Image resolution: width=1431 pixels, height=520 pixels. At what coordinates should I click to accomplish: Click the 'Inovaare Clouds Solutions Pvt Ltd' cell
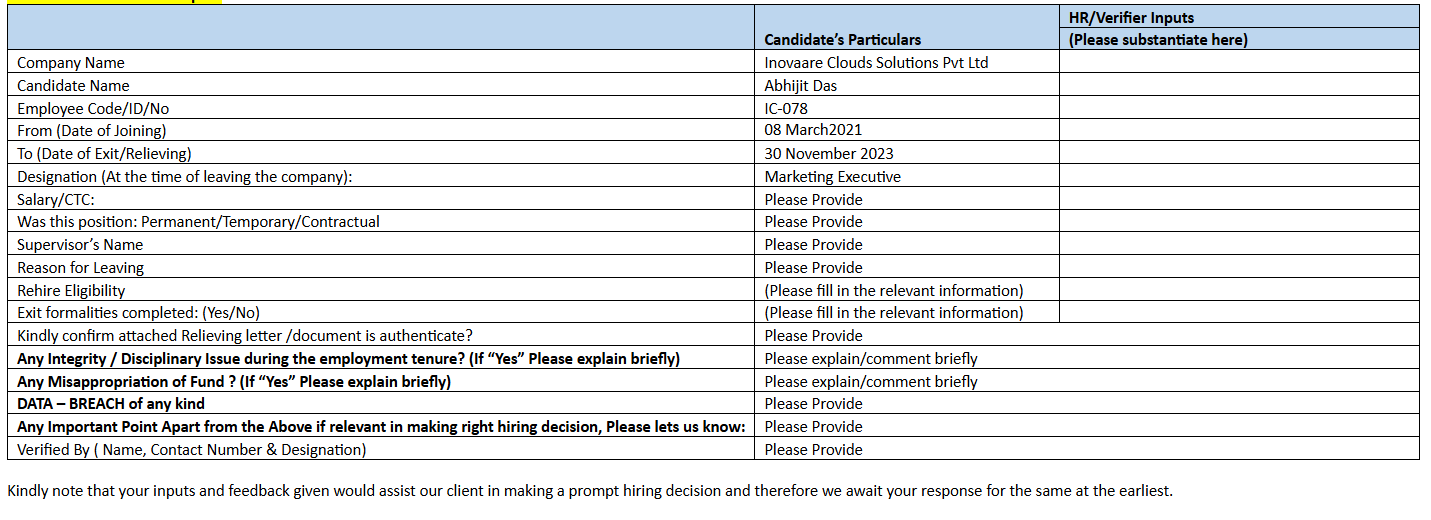(875, 62)
